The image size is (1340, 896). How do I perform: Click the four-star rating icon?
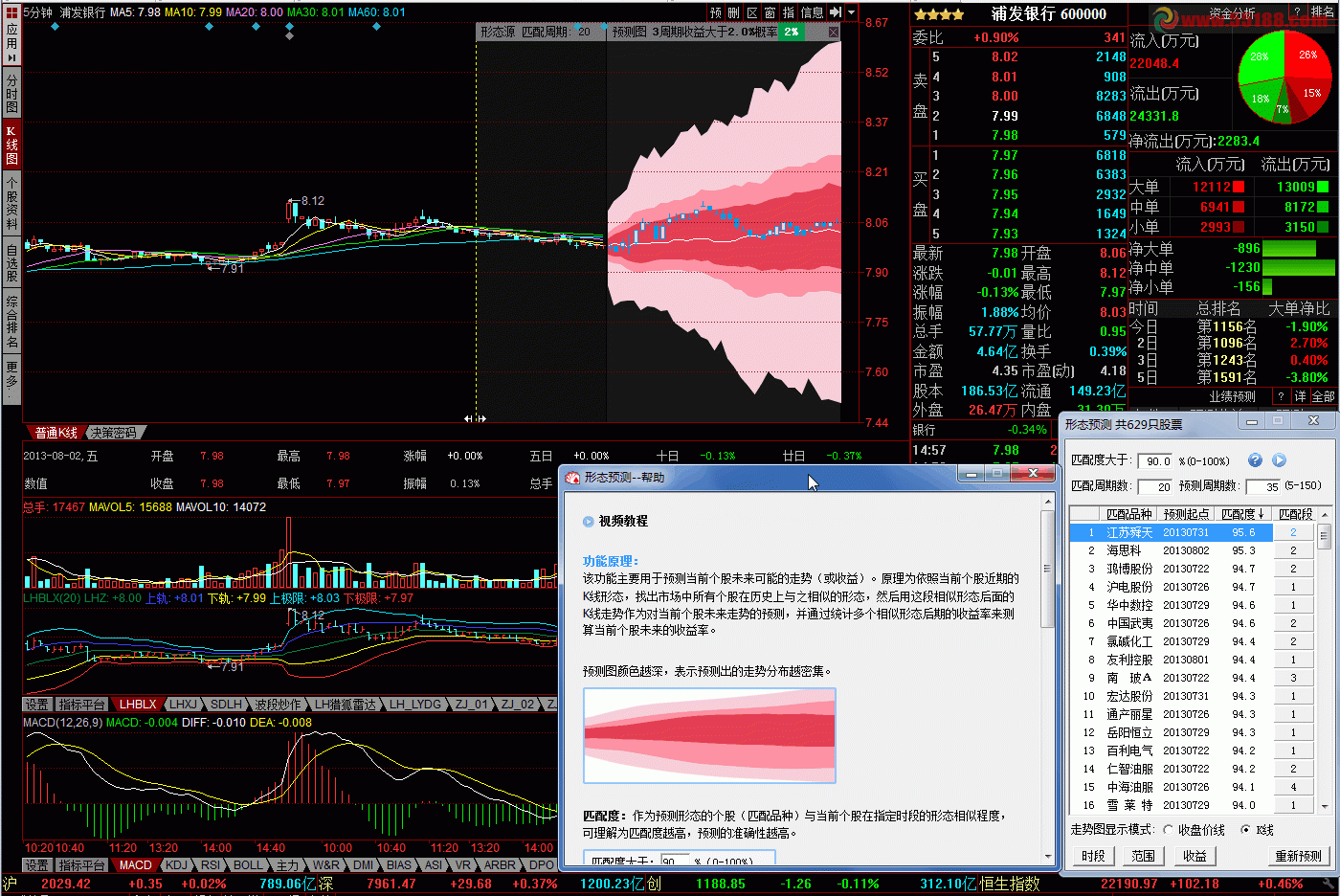[939, 14]
